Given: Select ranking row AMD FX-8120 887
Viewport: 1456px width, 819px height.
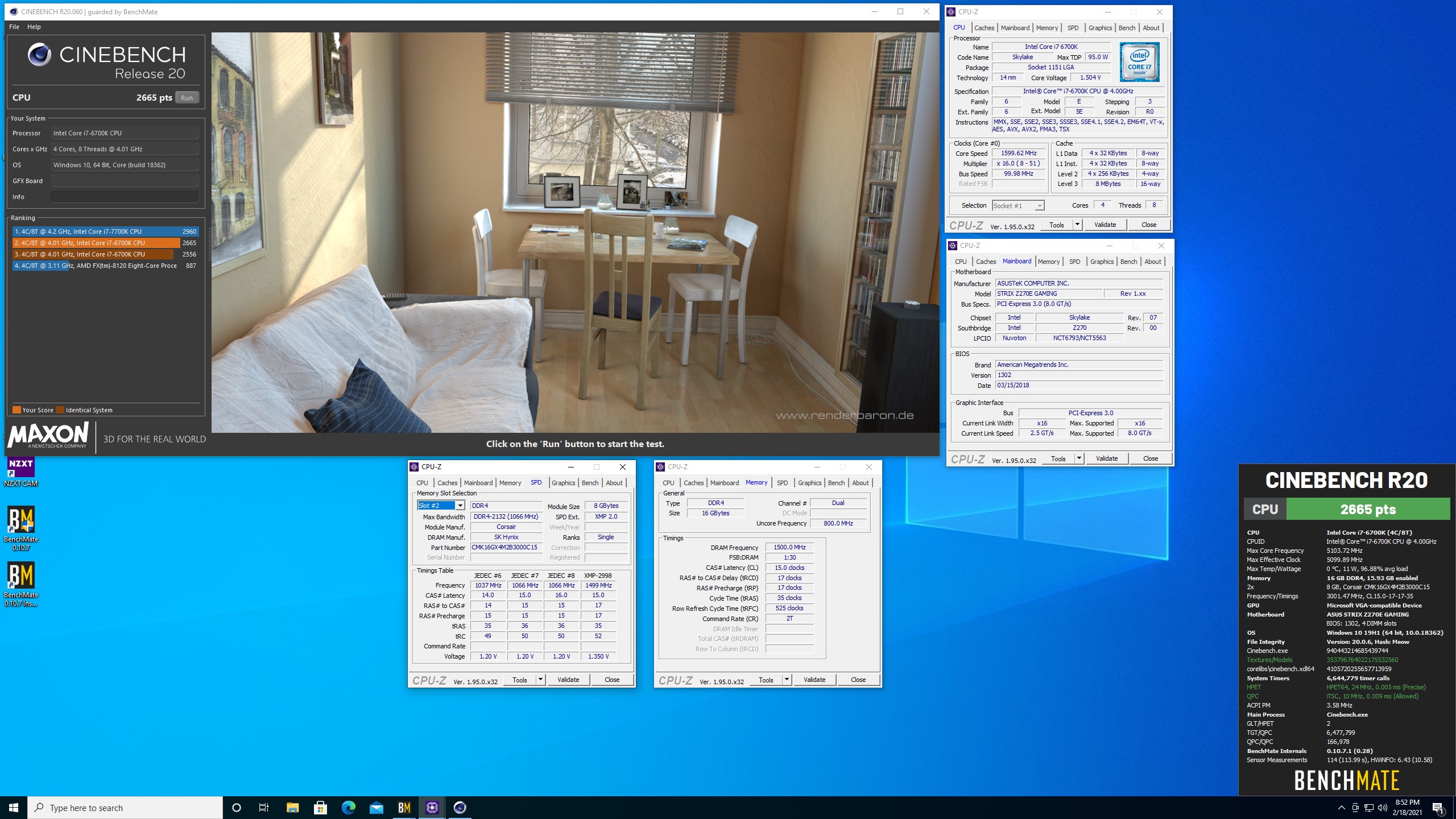Looking at the screenshot, I should click(105, 266).
